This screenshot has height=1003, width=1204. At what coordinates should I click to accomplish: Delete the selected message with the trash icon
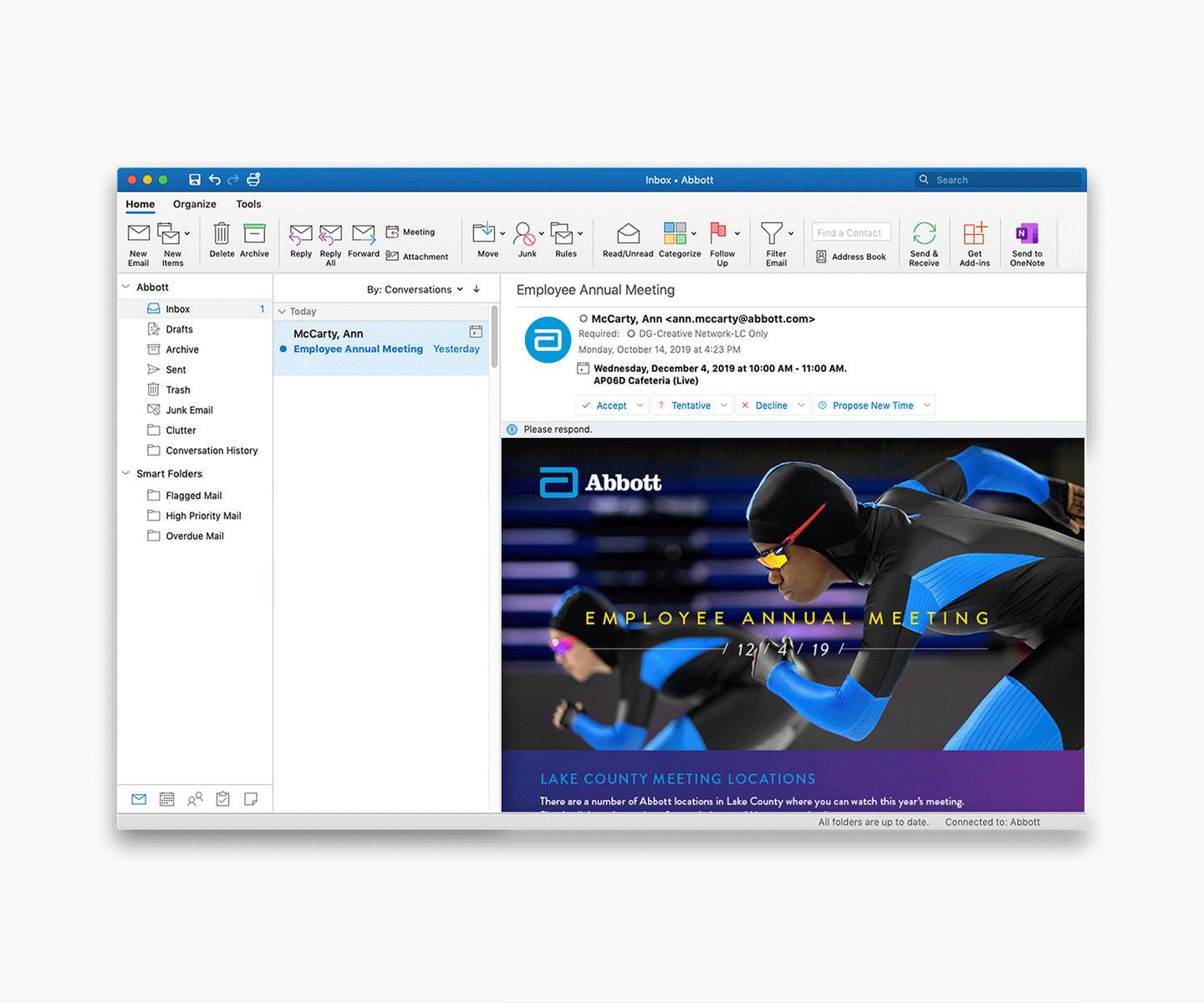point(222,233)
